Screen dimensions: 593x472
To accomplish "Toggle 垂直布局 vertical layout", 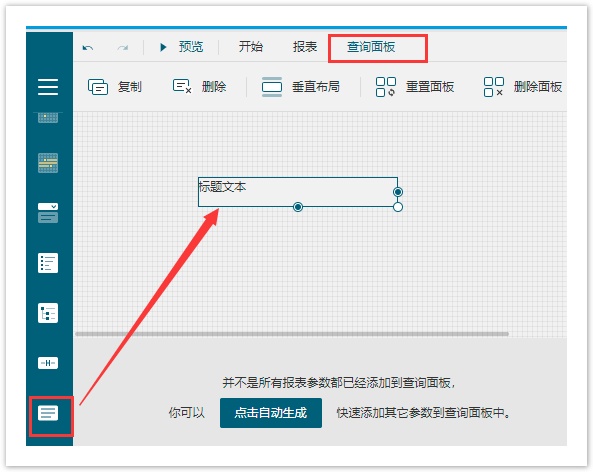I will pyautogui.click(x=301, y=87).
